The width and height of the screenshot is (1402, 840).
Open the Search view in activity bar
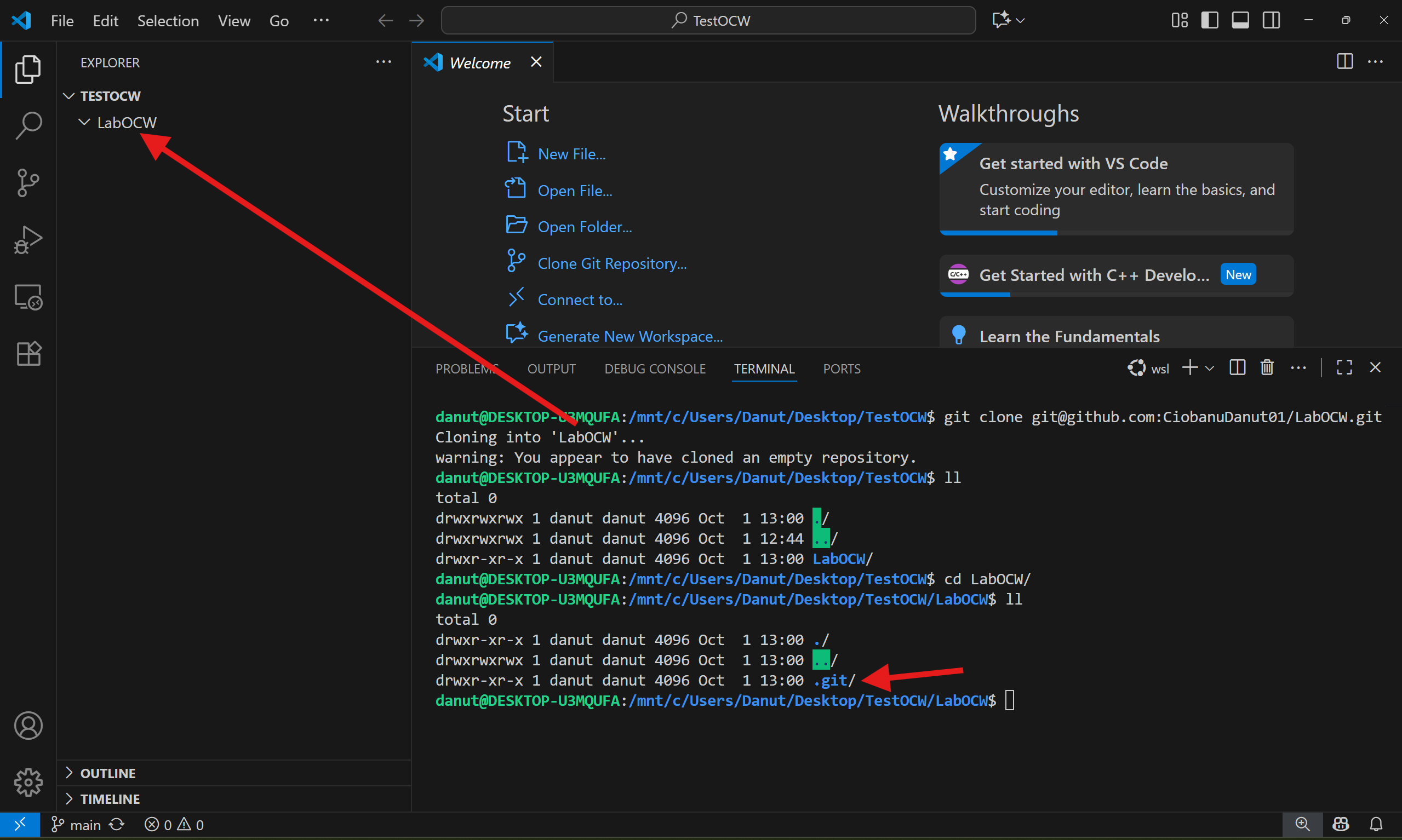28,125
